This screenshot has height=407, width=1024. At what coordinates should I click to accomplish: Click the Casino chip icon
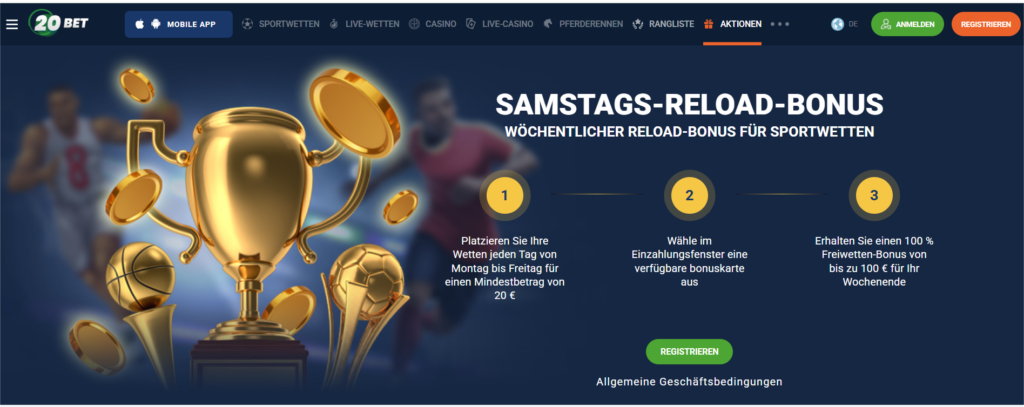[x=414, y=24]
